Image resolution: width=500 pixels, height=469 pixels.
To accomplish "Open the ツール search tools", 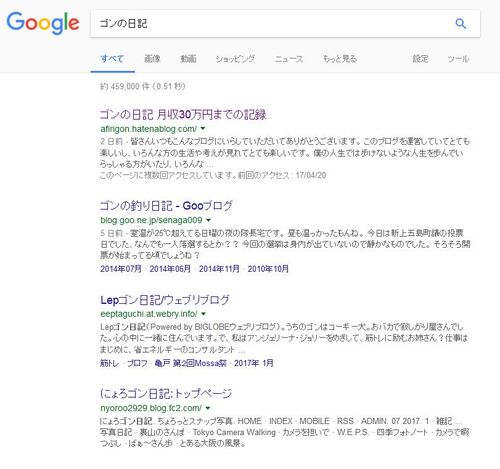I will [x=458, y=59].
